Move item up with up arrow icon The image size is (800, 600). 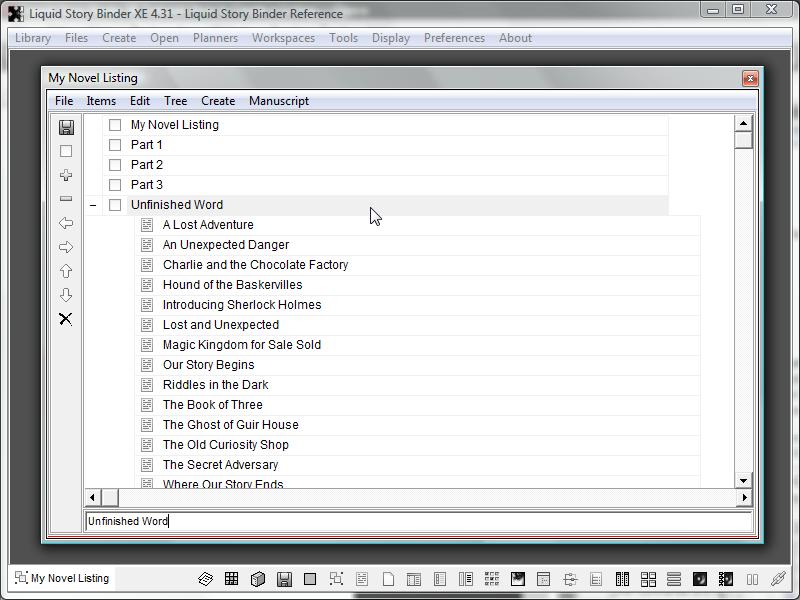tap(66, 271)
